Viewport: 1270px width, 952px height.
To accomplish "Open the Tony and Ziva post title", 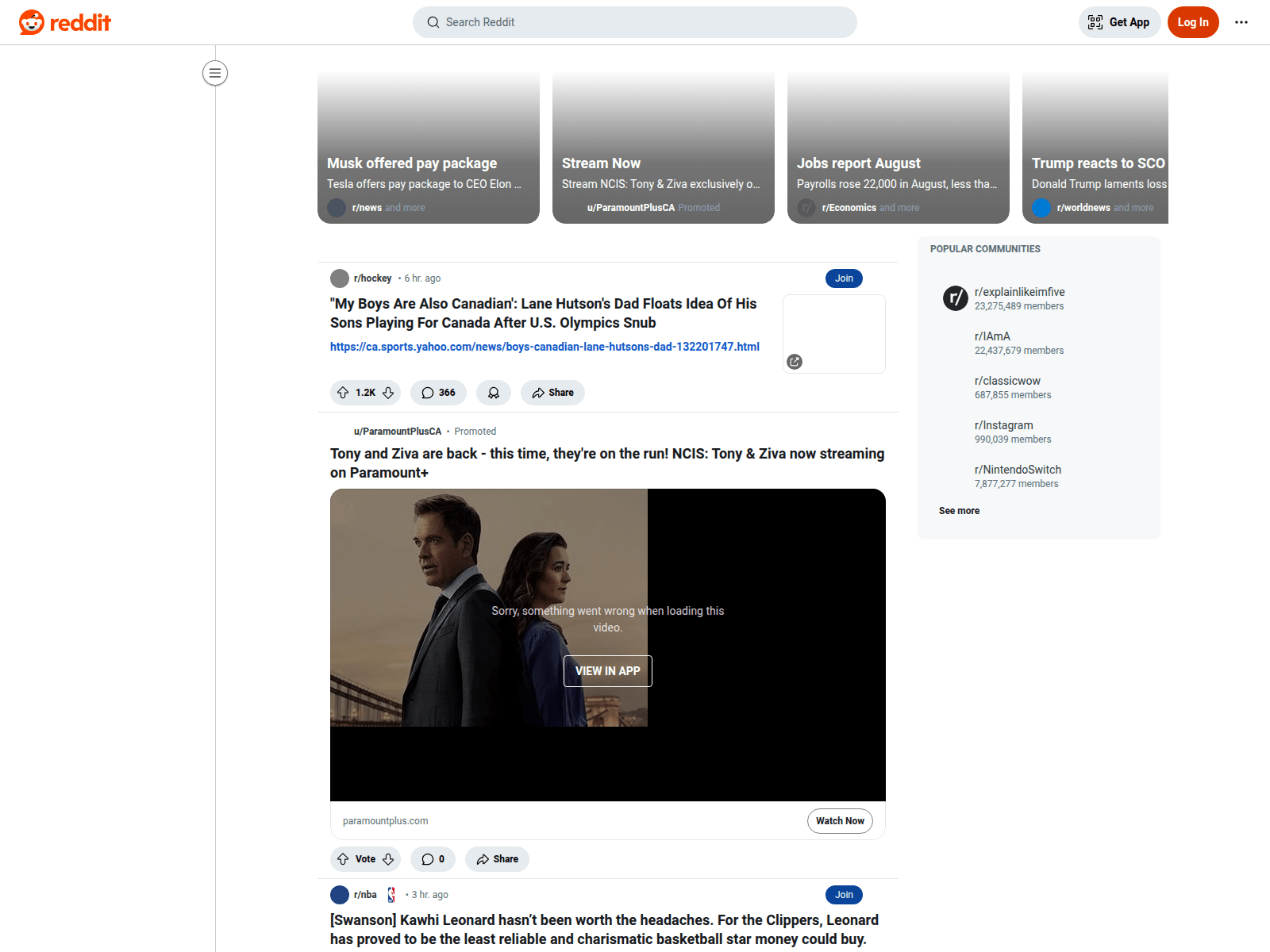I will (x=607, y=463).
